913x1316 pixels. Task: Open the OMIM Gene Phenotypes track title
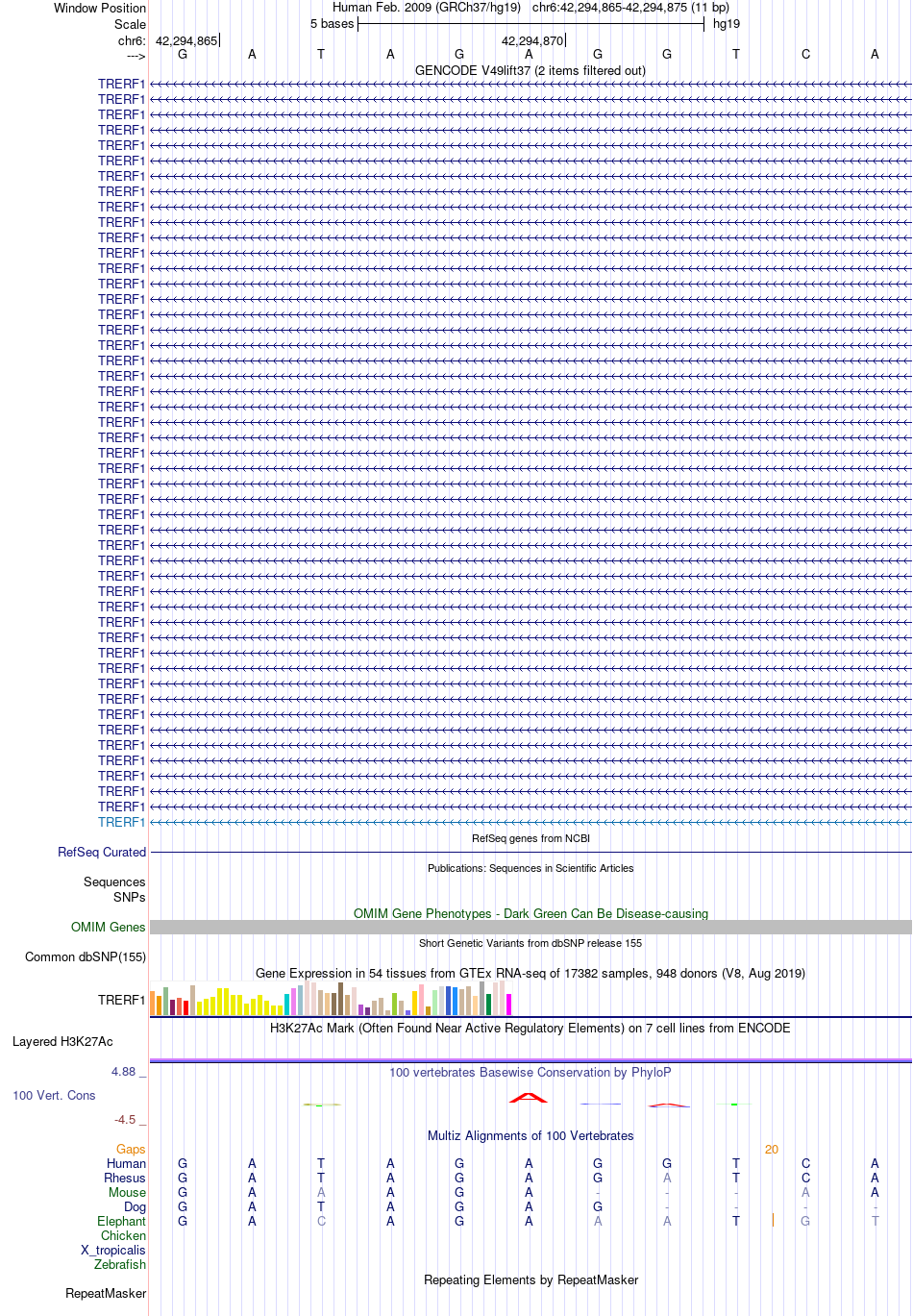tap(531, 913)
